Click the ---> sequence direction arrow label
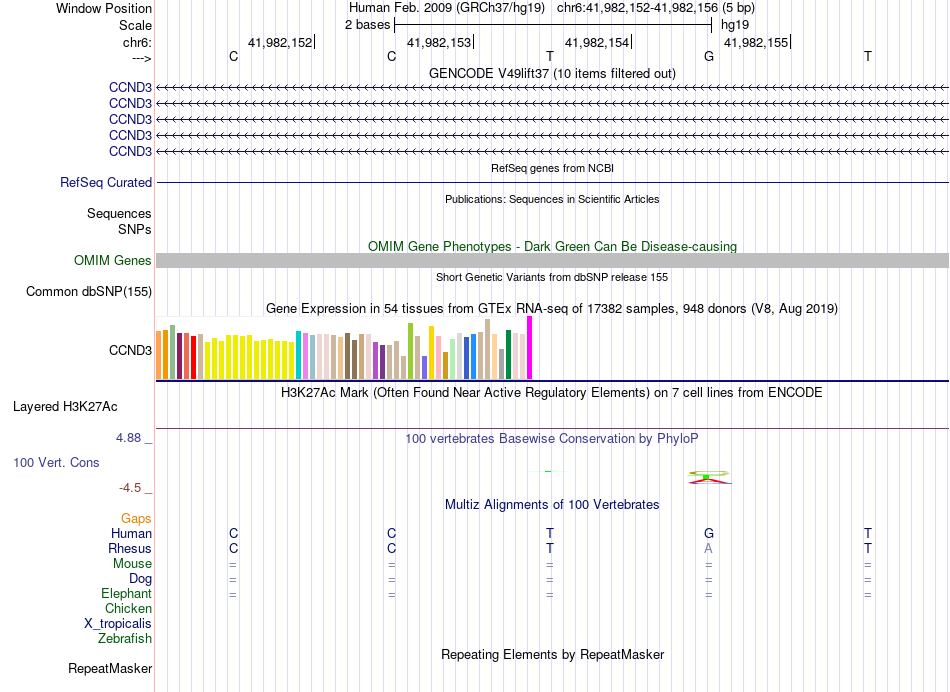Viewport: 950px width, 692px height. pos(142,58)
